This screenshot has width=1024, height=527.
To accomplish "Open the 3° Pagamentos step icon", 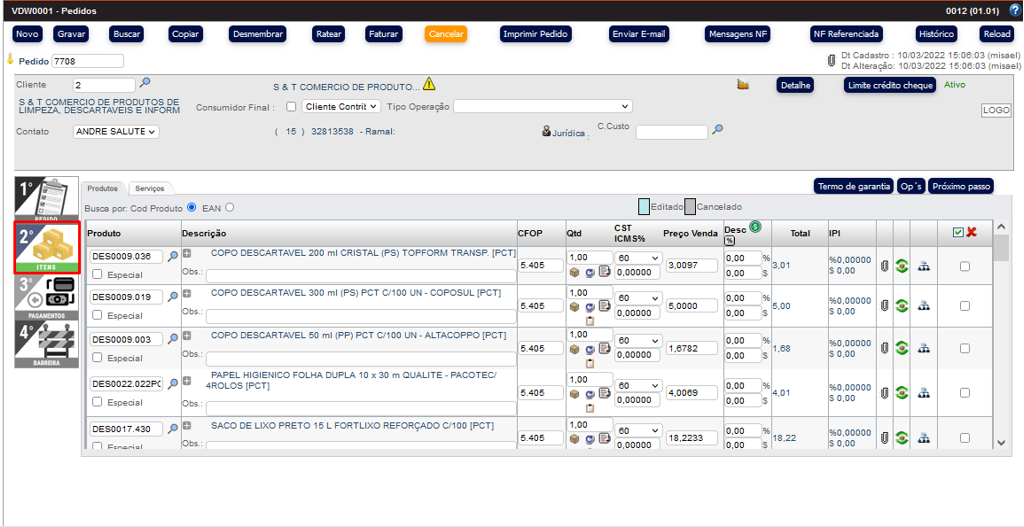I will point(47,297).
